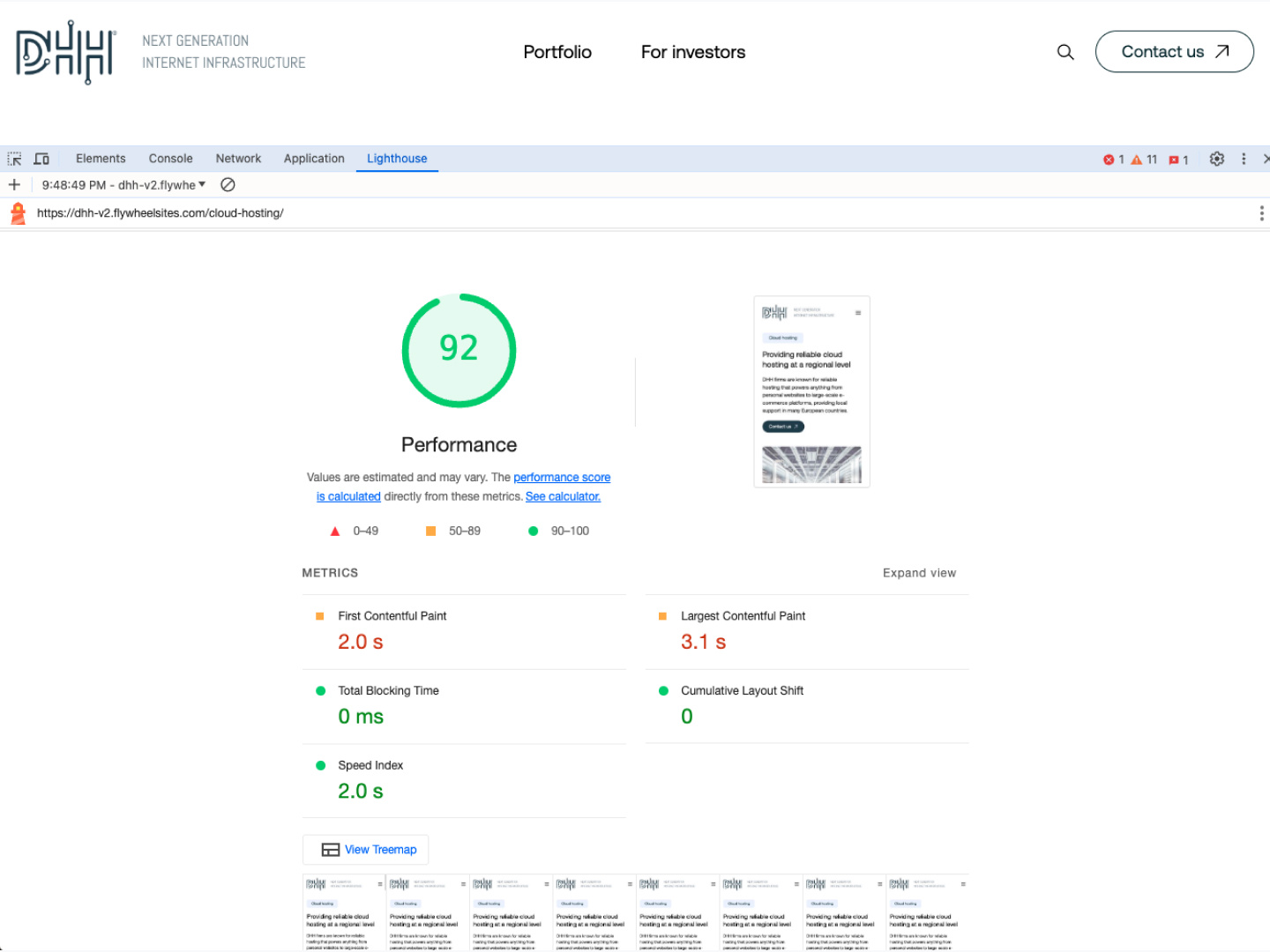Click the final screenshot thumbnail of the page

[x=811, y=391]
